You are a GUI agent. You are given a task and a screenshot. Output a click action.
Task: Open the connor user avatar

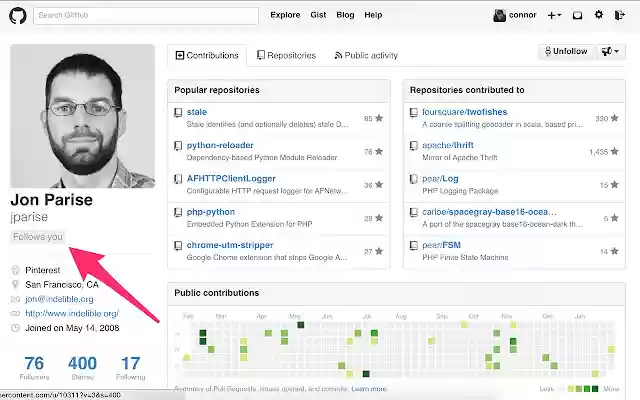(x=500, y=16)
